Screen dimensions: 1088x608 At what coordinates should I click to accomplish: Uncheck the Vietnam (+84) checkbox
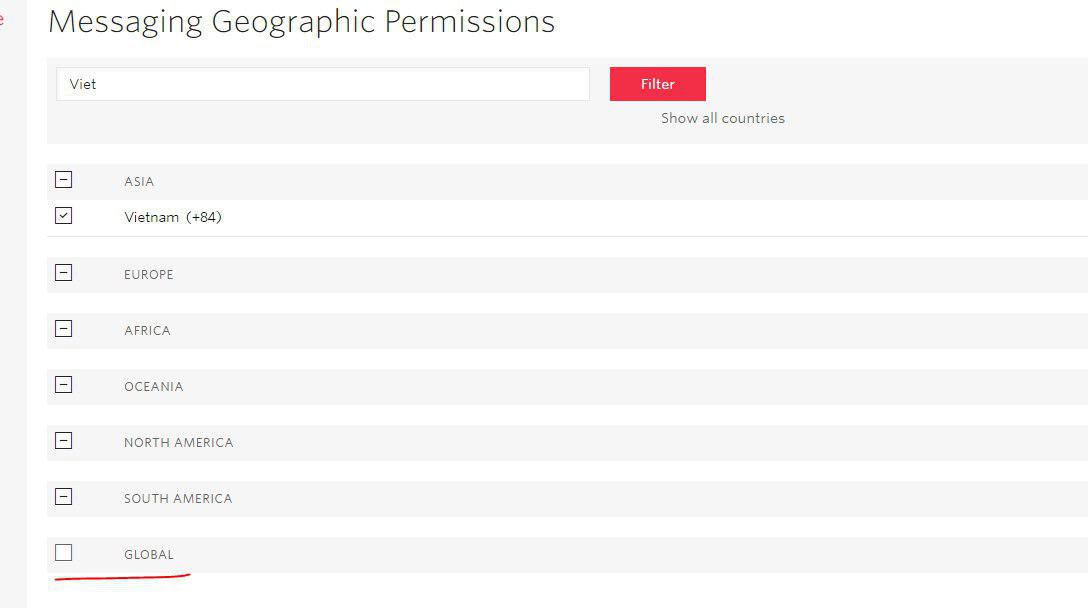64,216
